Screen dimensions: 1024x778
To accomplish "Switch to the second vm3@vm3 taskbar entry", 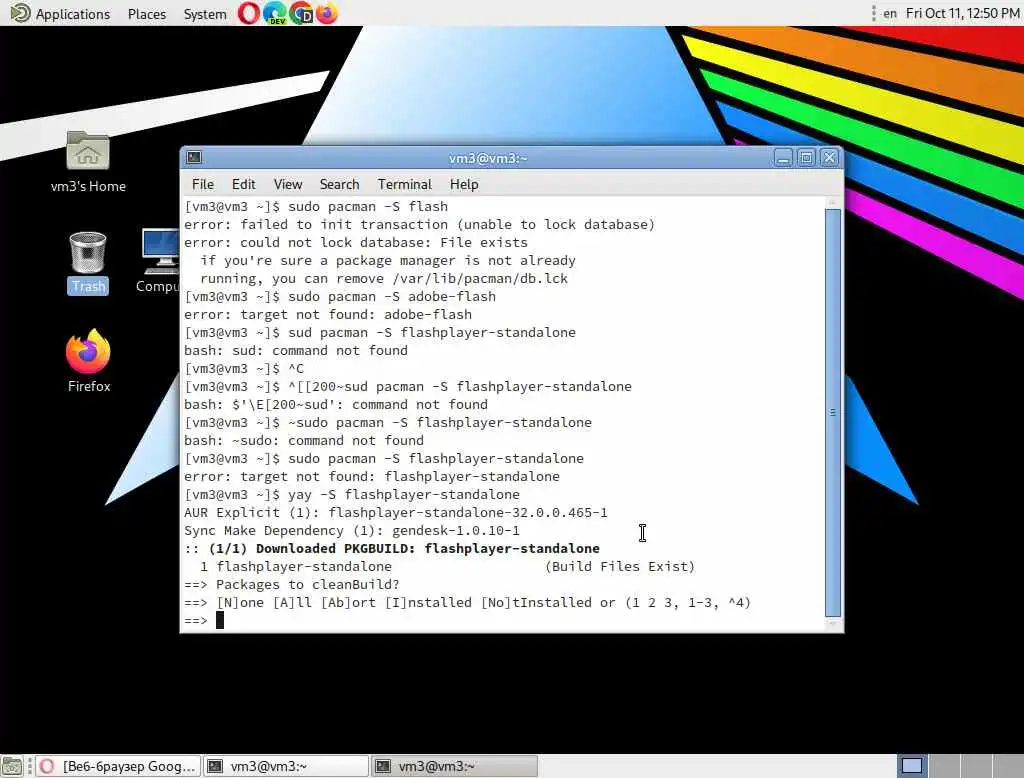I will (454, 766).
